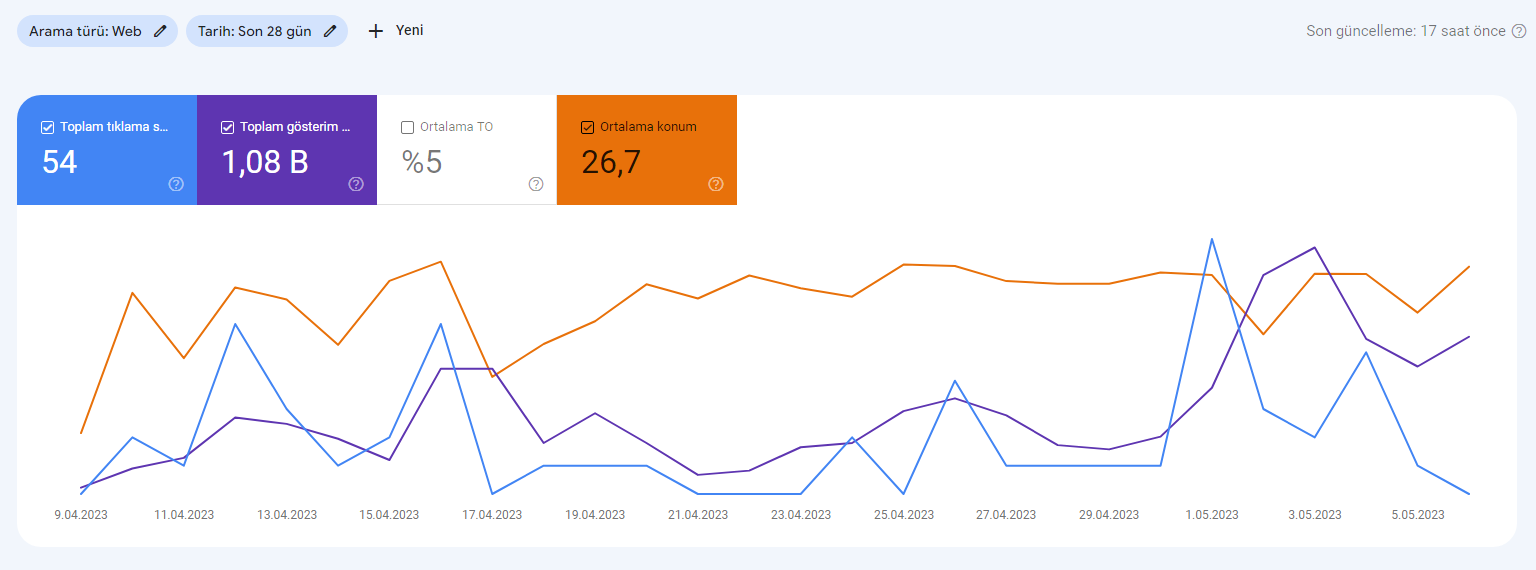
Task: Edit the Arama türü: Web filter pencil icon
Action: coord(161,31)
